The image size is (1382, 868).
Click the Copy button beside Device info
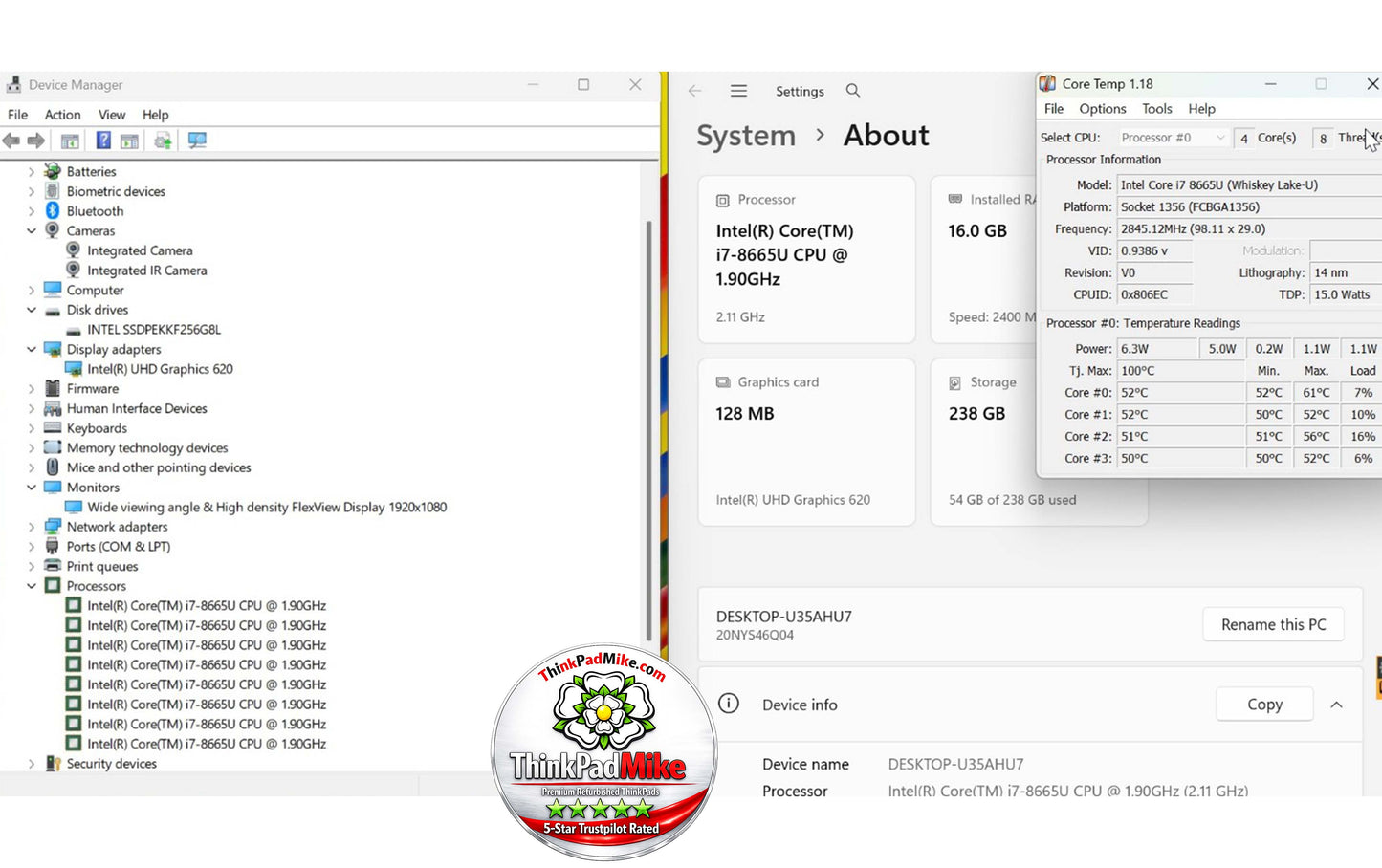click(1264, 705)
